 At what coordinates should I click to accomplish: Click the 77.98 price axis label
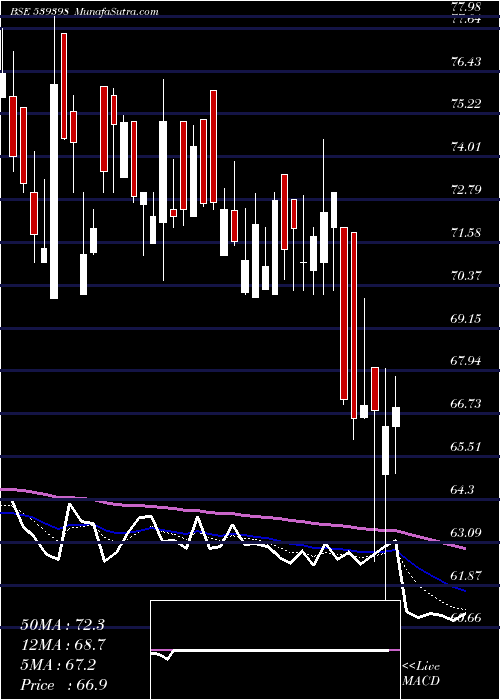[x=466, y=7]
